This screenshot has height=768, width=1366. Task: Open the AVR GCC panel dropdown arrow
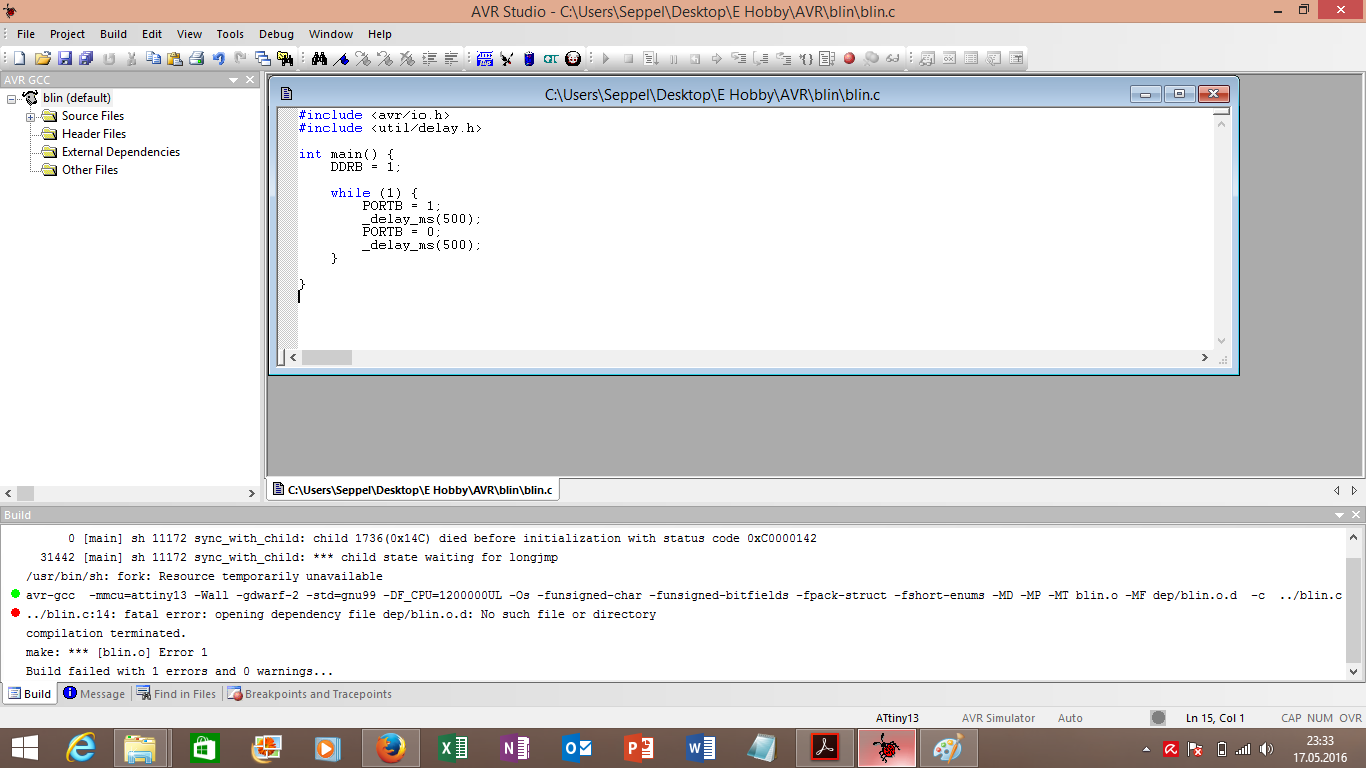(x=234, y=80)
